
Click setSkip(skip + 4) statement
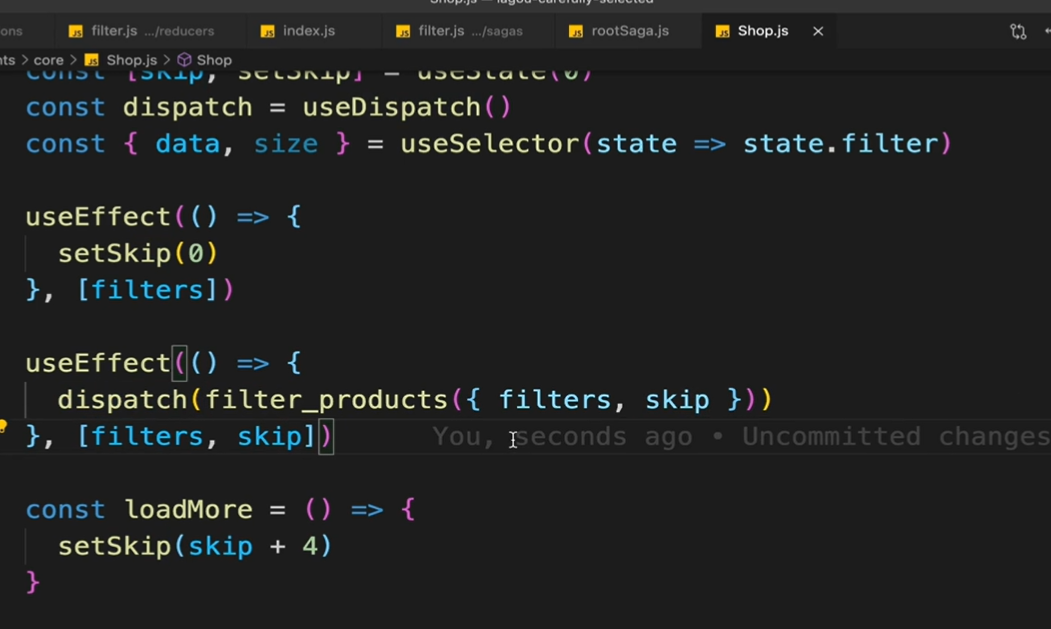point(195,547)
